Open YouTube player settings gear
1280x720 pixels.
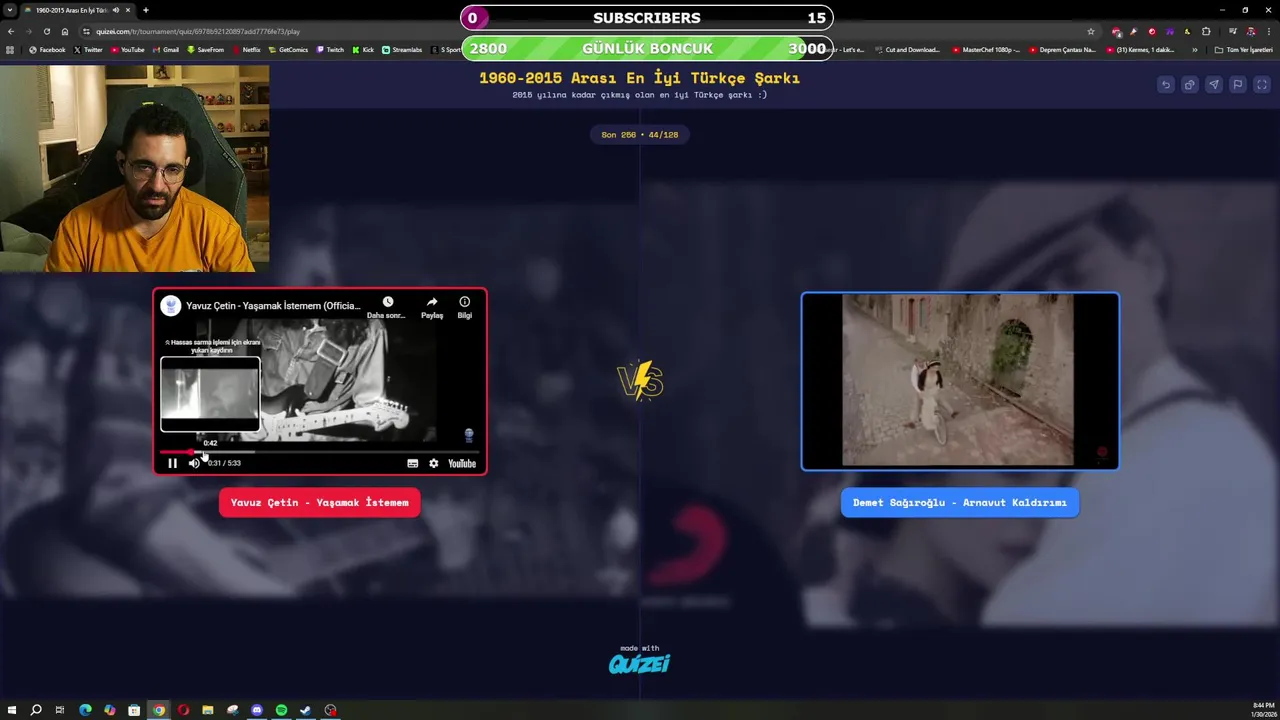433,463
